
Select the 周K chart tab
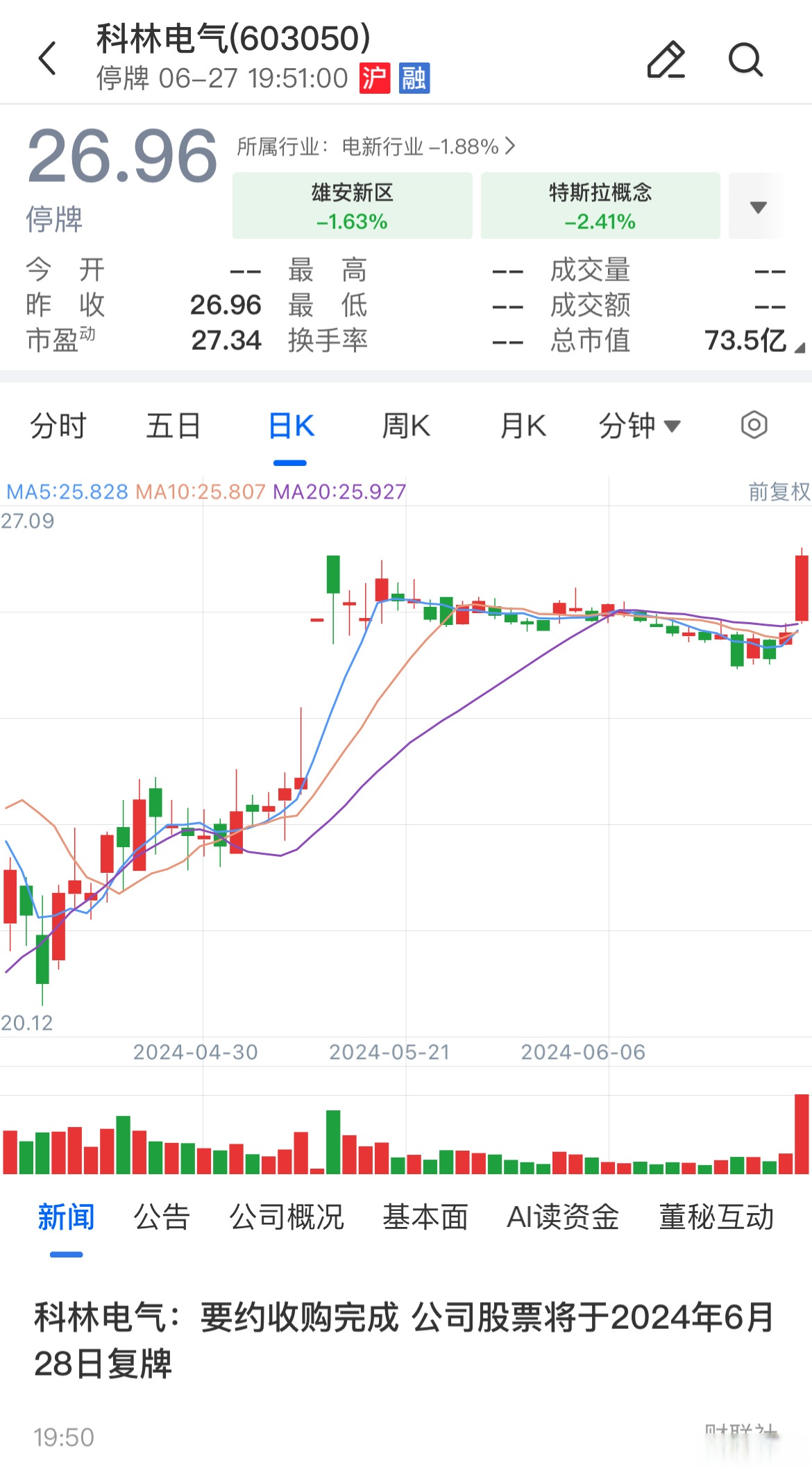[406, 426]
